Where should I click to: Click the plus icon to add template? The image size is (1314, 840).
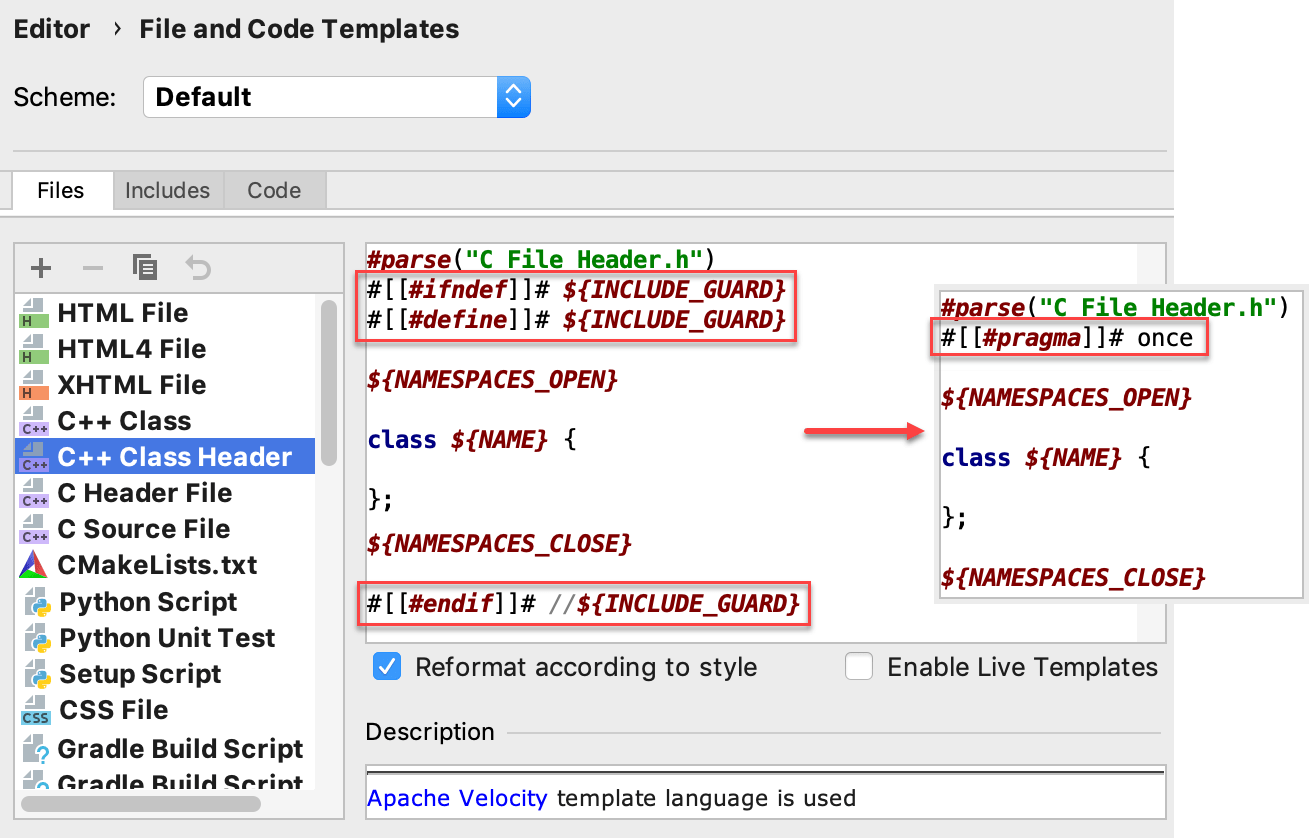click(x=41, y=268)
